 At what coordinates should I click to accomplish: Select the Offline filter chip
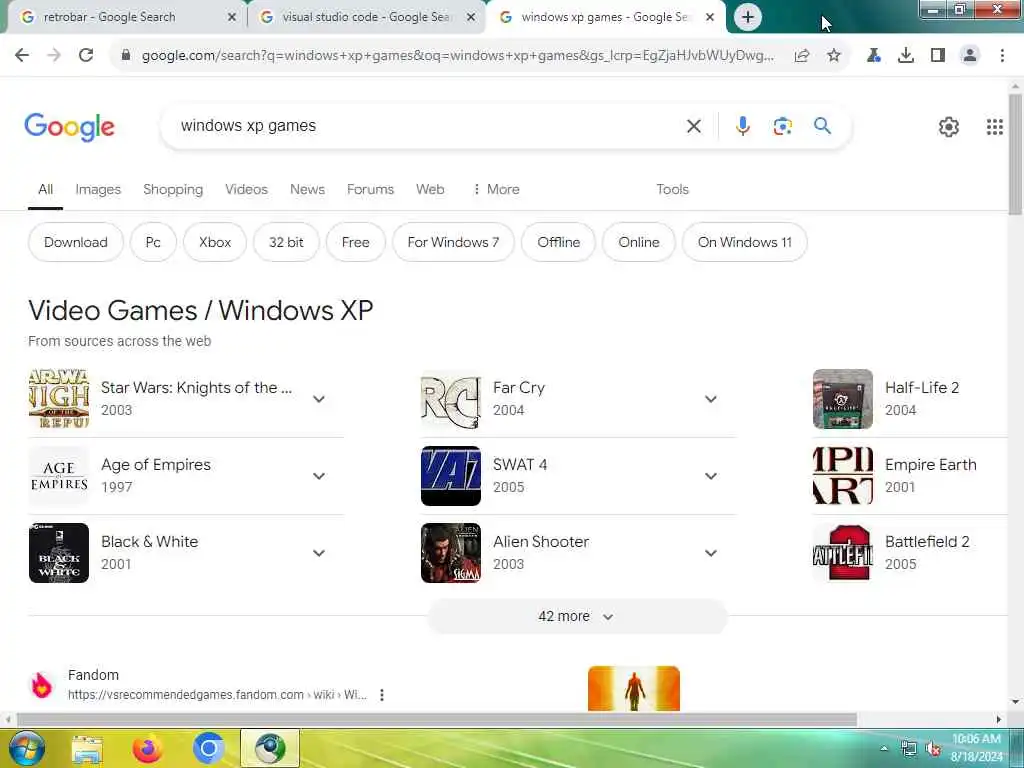coord(558,242)
